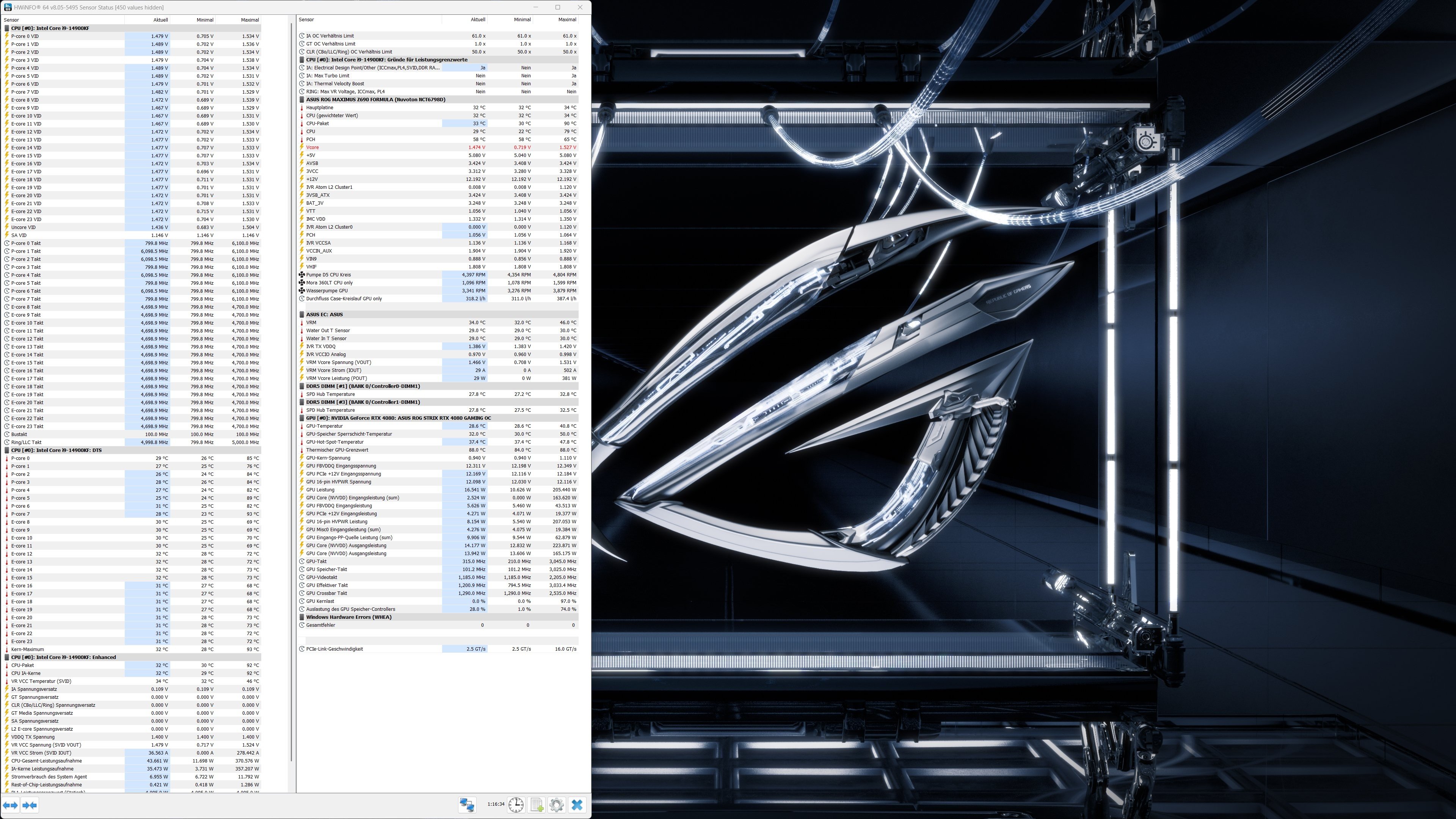Collapse the GPU [#0] NVIDIA GeForce RTX 4080 group
Image resolution: width=1456 pixels, height=819 pixels.
[398, 418]
